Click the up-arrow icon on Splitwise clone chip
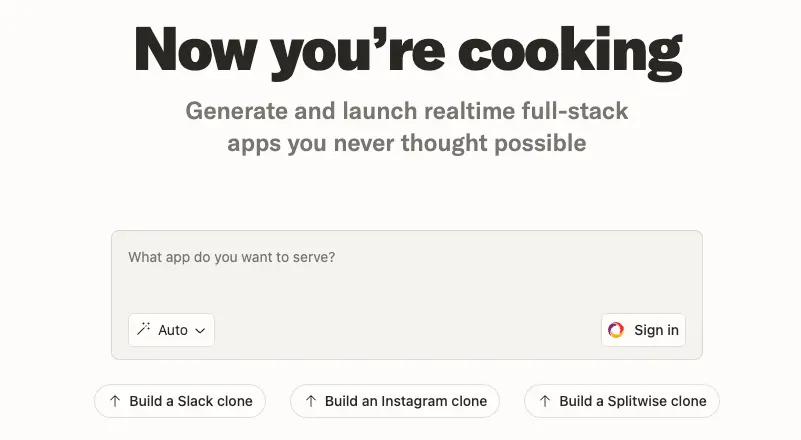The width and height of the screenshot is (801, 440). pyautogui.click(x=545, y=401)
